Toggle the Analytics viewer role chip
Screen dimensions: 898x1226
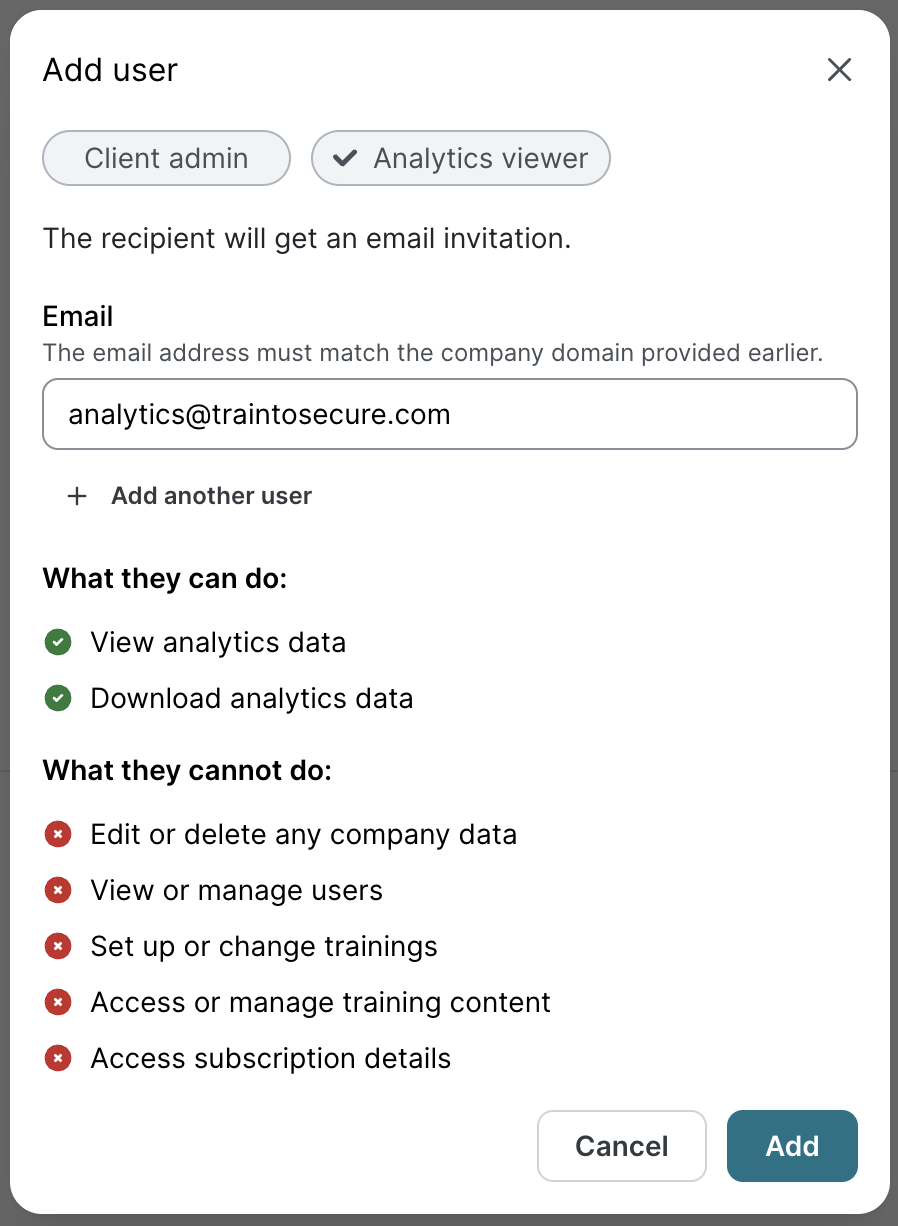tap(461, 158)
